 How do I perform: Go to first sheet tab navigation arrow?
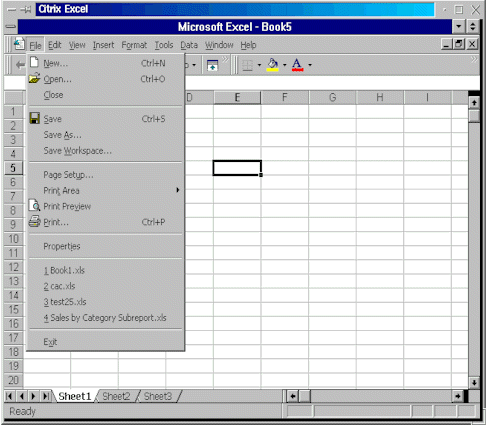(9, 396)
